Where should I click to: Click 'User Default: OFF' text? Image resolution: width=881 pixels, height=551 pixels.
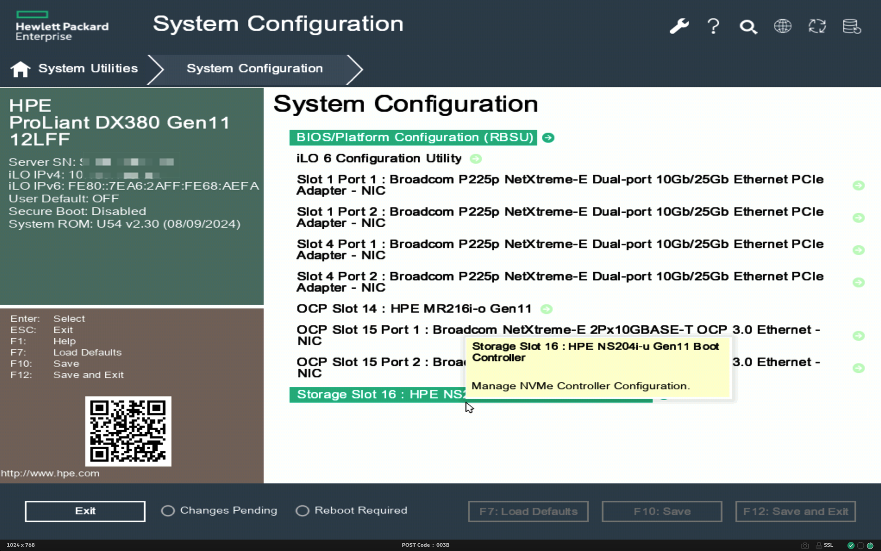[x=63, y=199]
